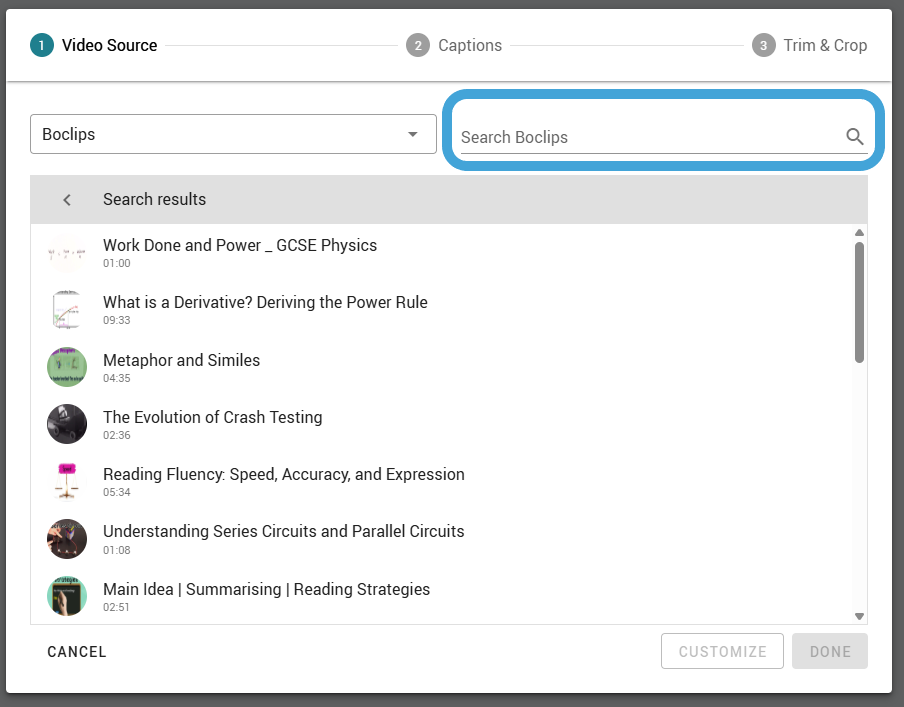Click step 2 Captions circle icon
The height and width of the screenshot is (707, 904).
tap(417, 45)
